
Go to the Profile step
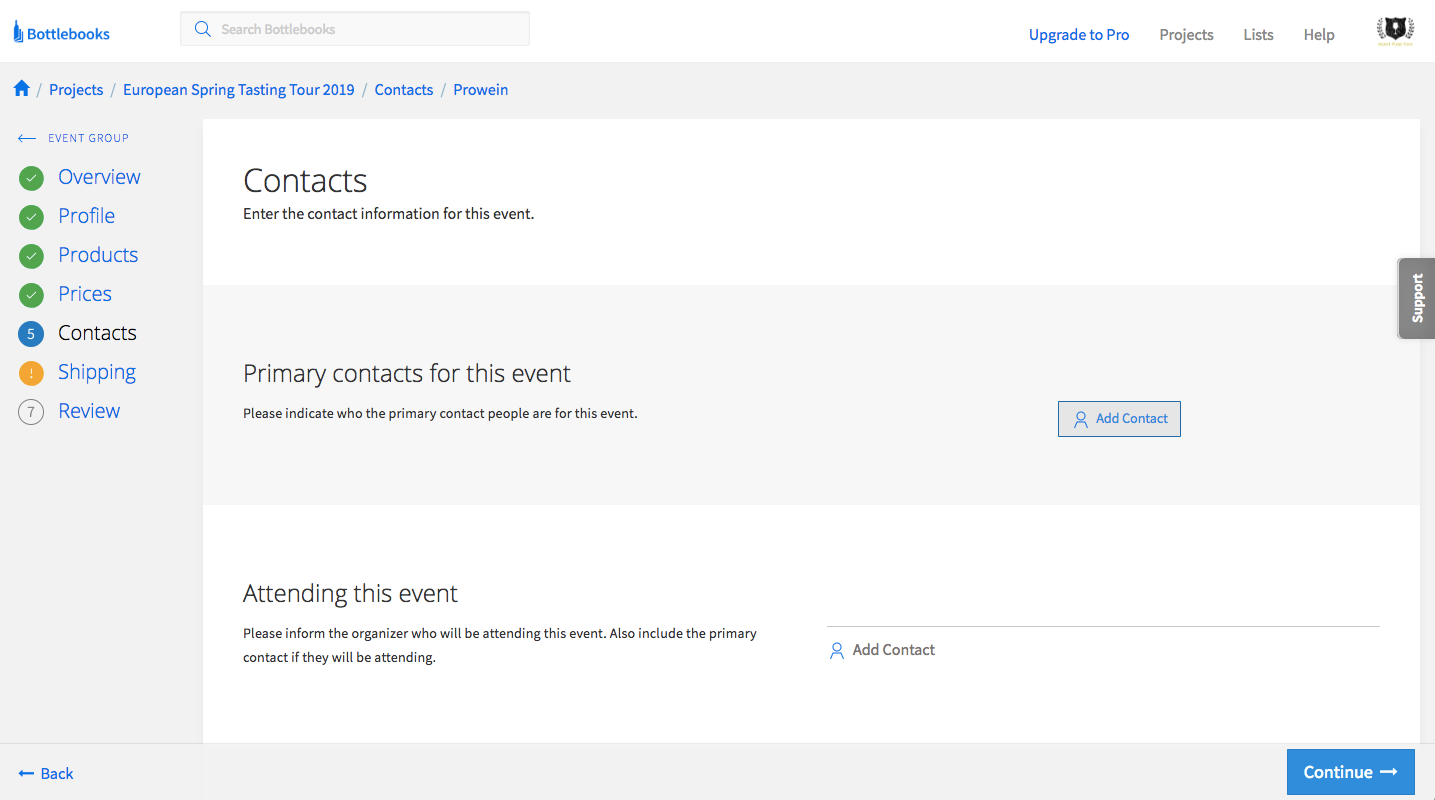[x=86, y=216]
